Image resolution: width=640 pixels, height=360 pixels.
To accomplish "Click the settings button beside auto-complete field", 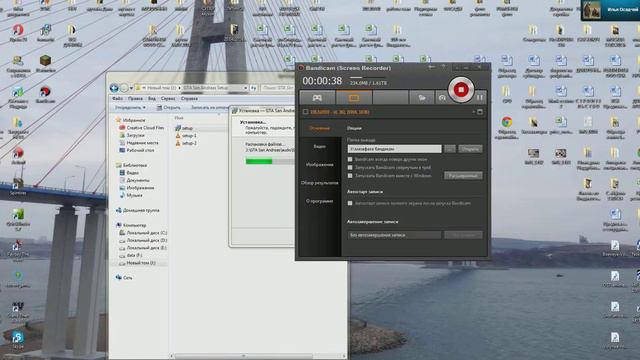I will pos(463,235).
